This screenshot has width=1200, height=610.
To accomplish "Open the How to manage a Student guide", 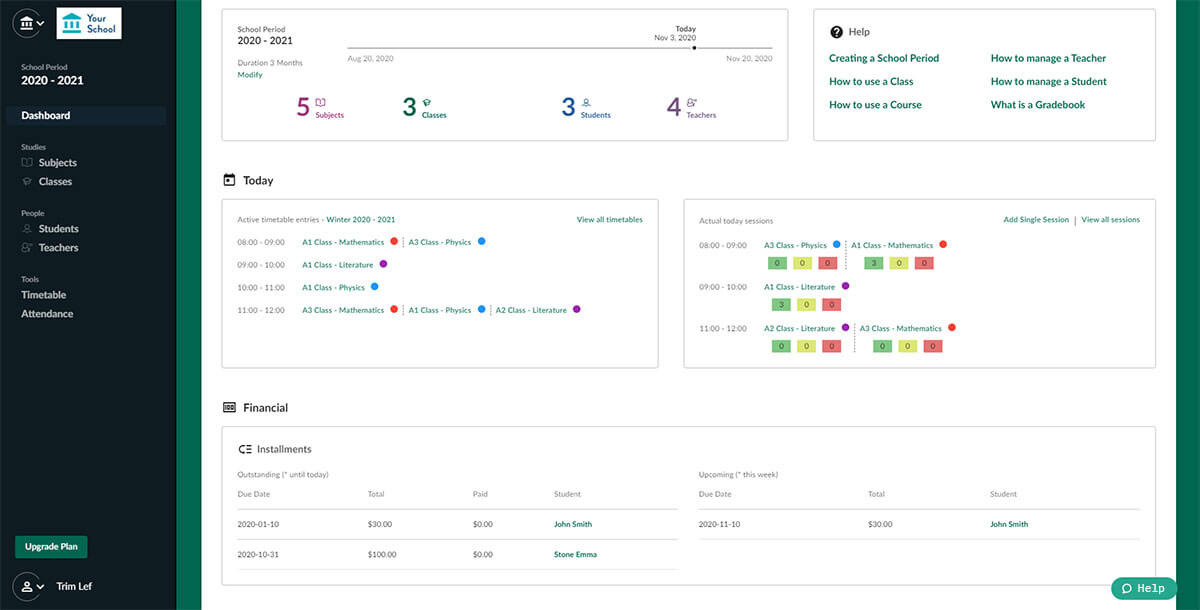I will (1048, 81).
